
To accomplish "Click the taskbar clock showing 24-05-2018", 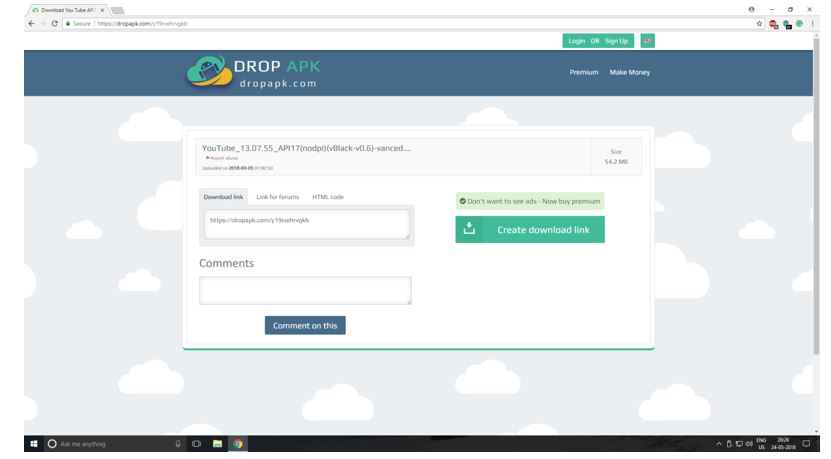I will click(x=783, y=444).
